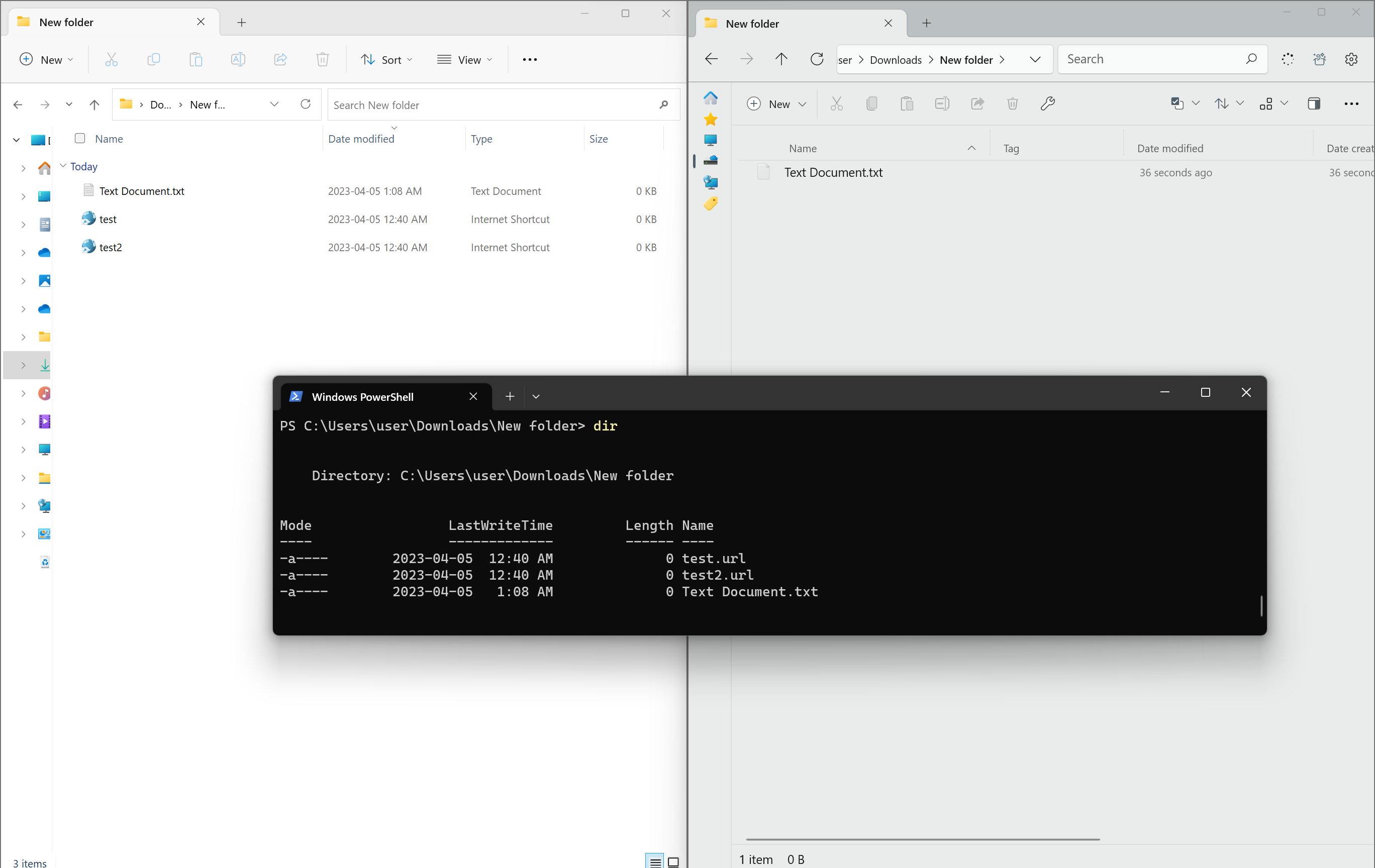Click the Copy icon in the left toolbar

coord(154,59)
